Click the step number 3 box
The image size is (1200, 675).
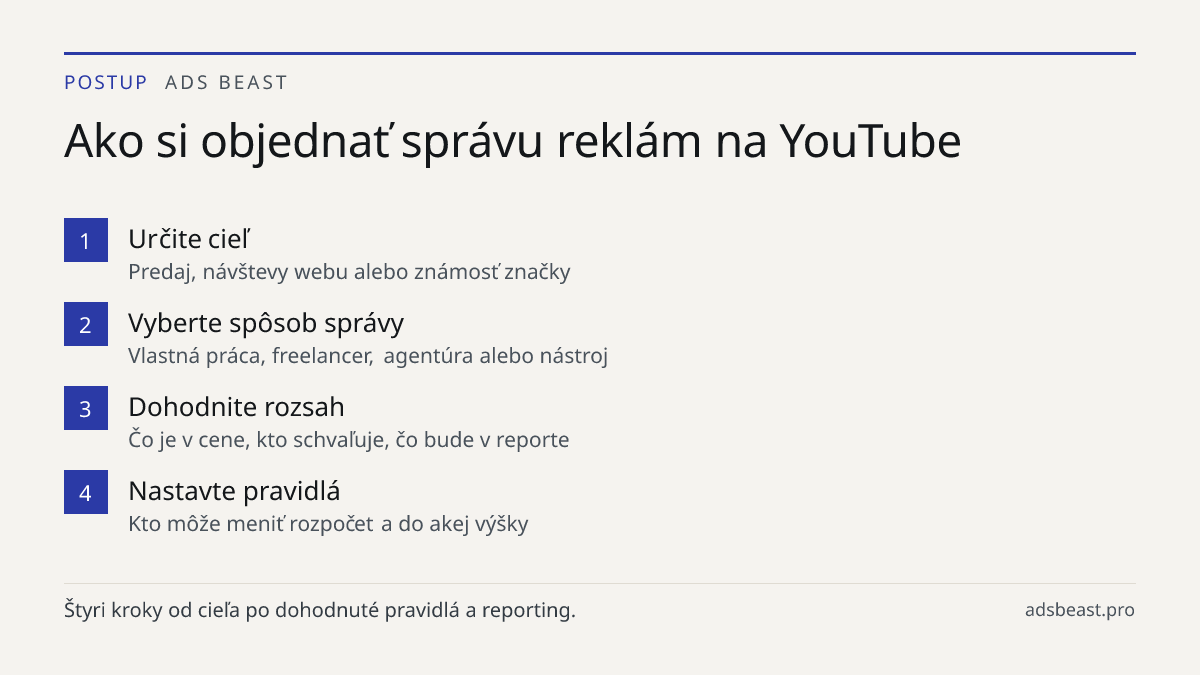[x=86, y=408]
